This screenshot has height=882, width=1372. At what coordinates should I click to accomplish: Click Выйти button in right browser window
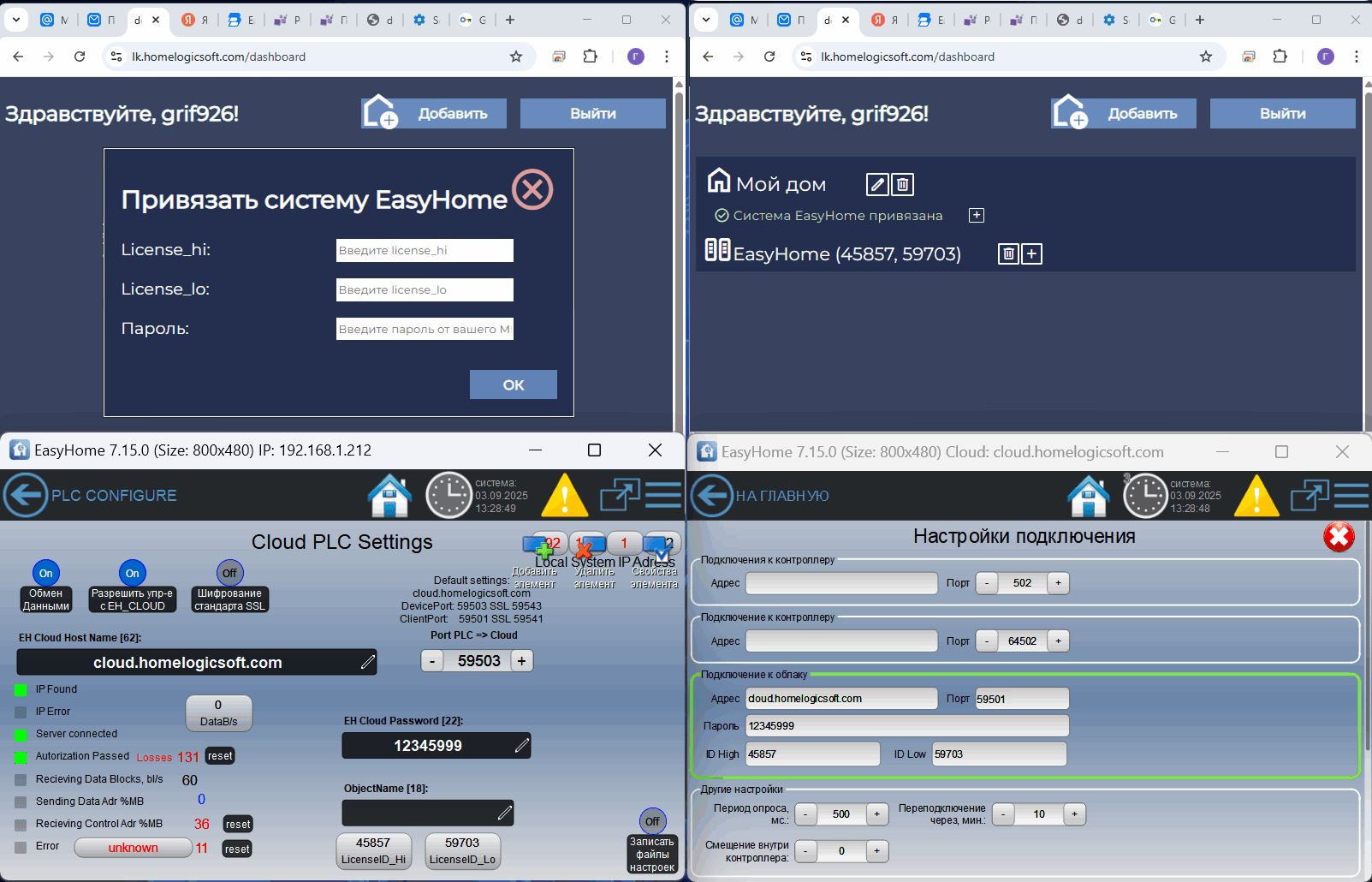click(1283, 113)
